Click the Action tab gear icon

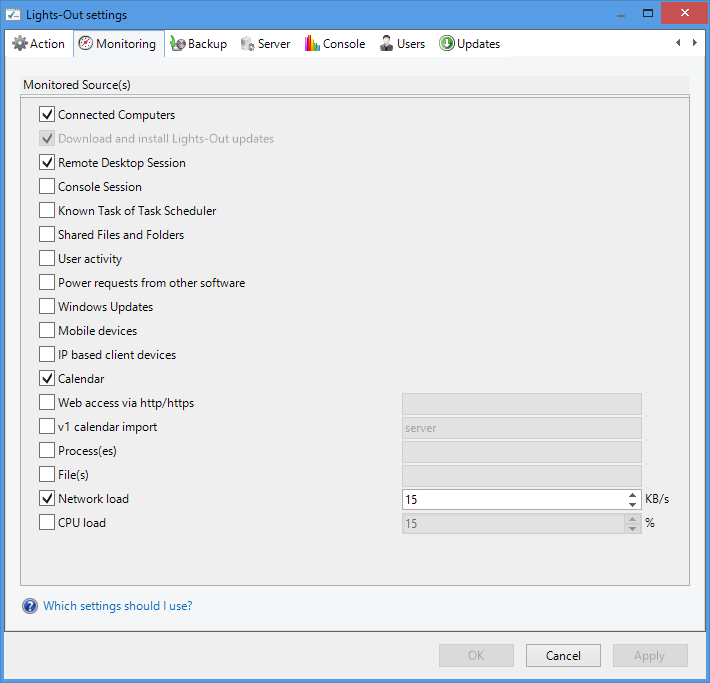pyautogui.click(x=19, y=44)
